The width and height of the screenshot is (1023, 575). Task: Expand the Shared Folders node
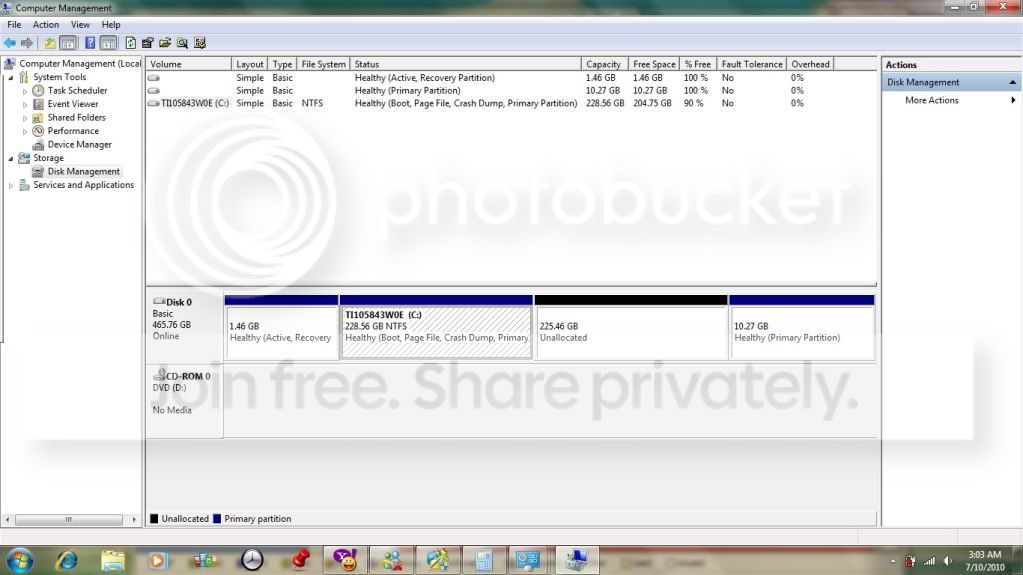25,118
